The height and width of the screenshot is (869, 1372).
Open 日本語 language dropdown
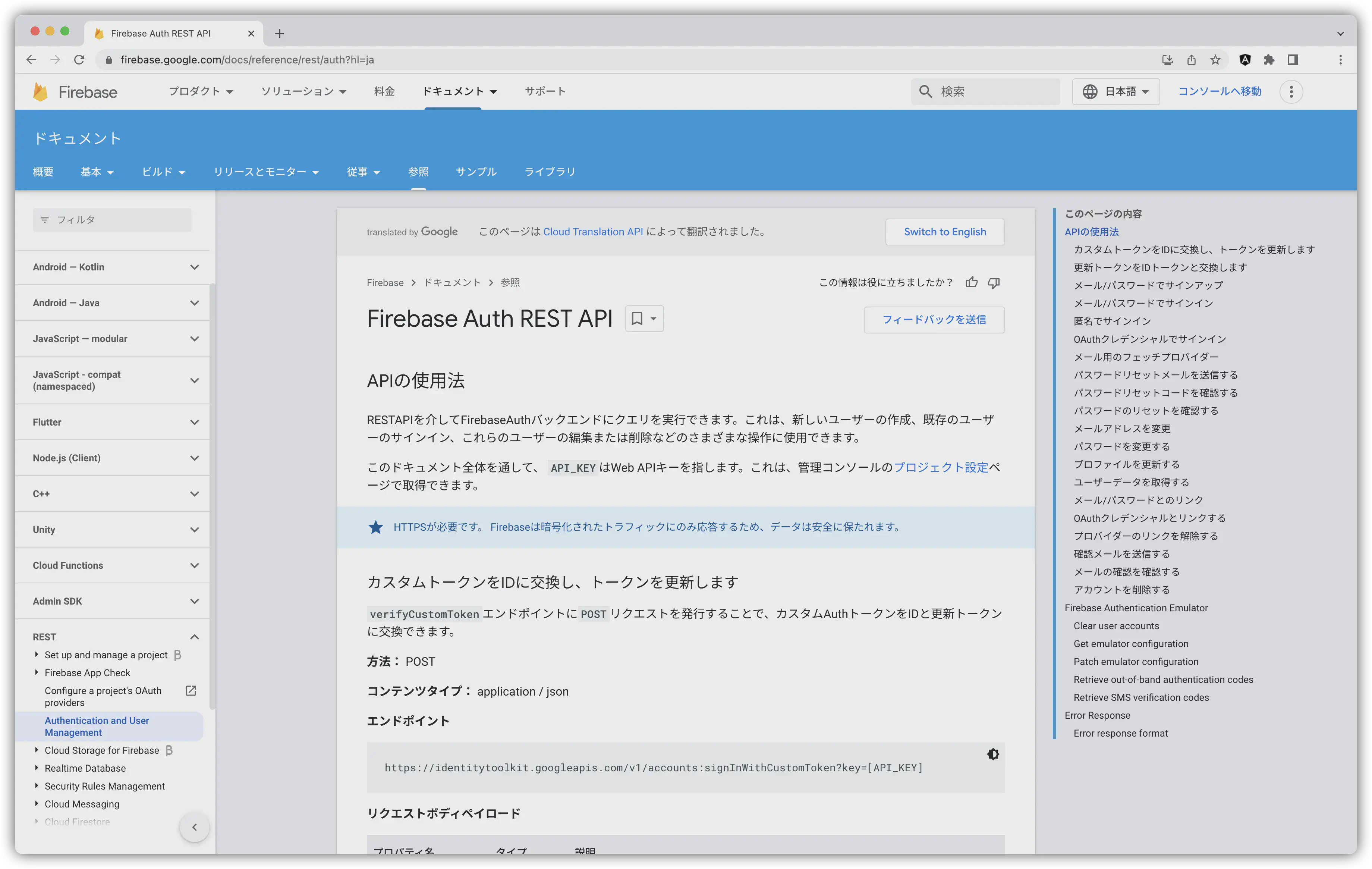[1115, 92]
